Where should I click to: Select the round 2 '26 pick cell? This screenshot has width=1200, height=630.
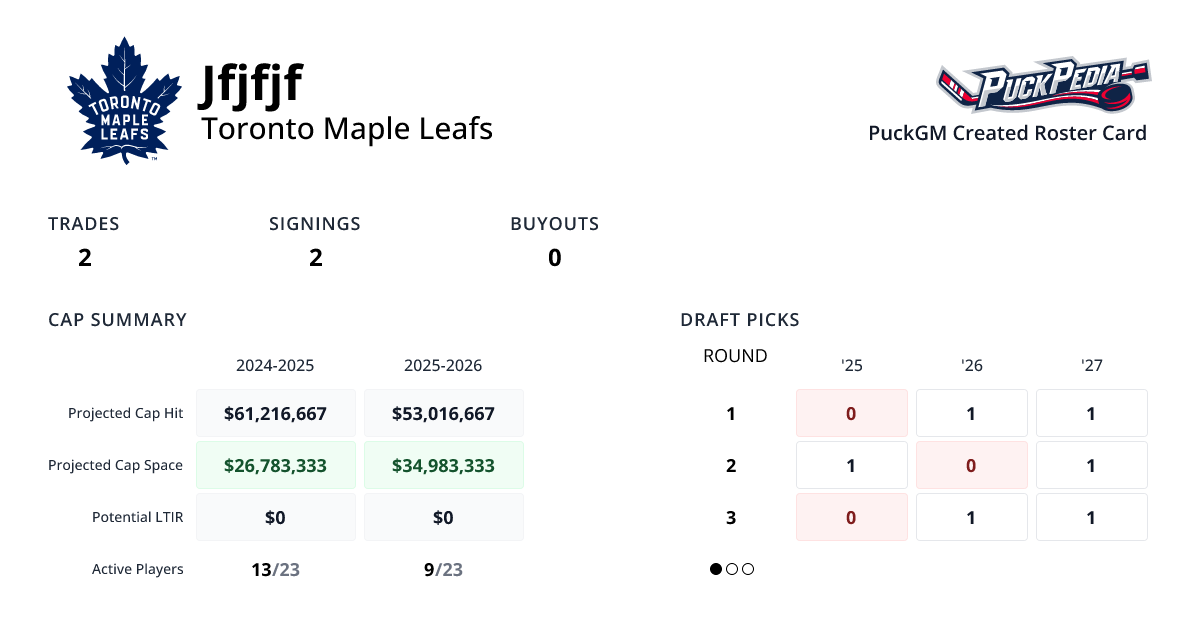971,465
